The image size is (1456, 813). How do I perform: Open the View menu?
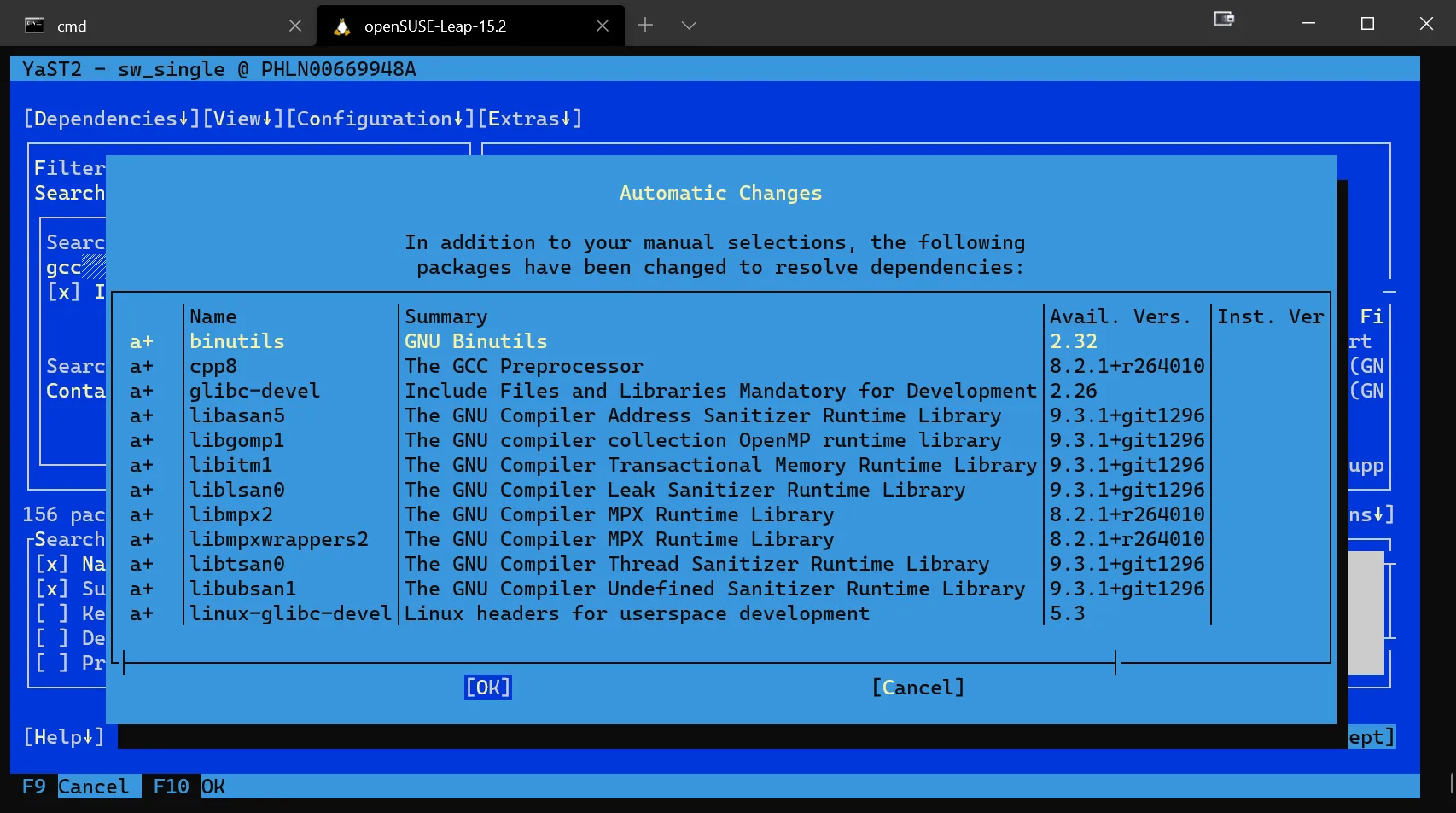pyautogui.click(x=242, y=119)
